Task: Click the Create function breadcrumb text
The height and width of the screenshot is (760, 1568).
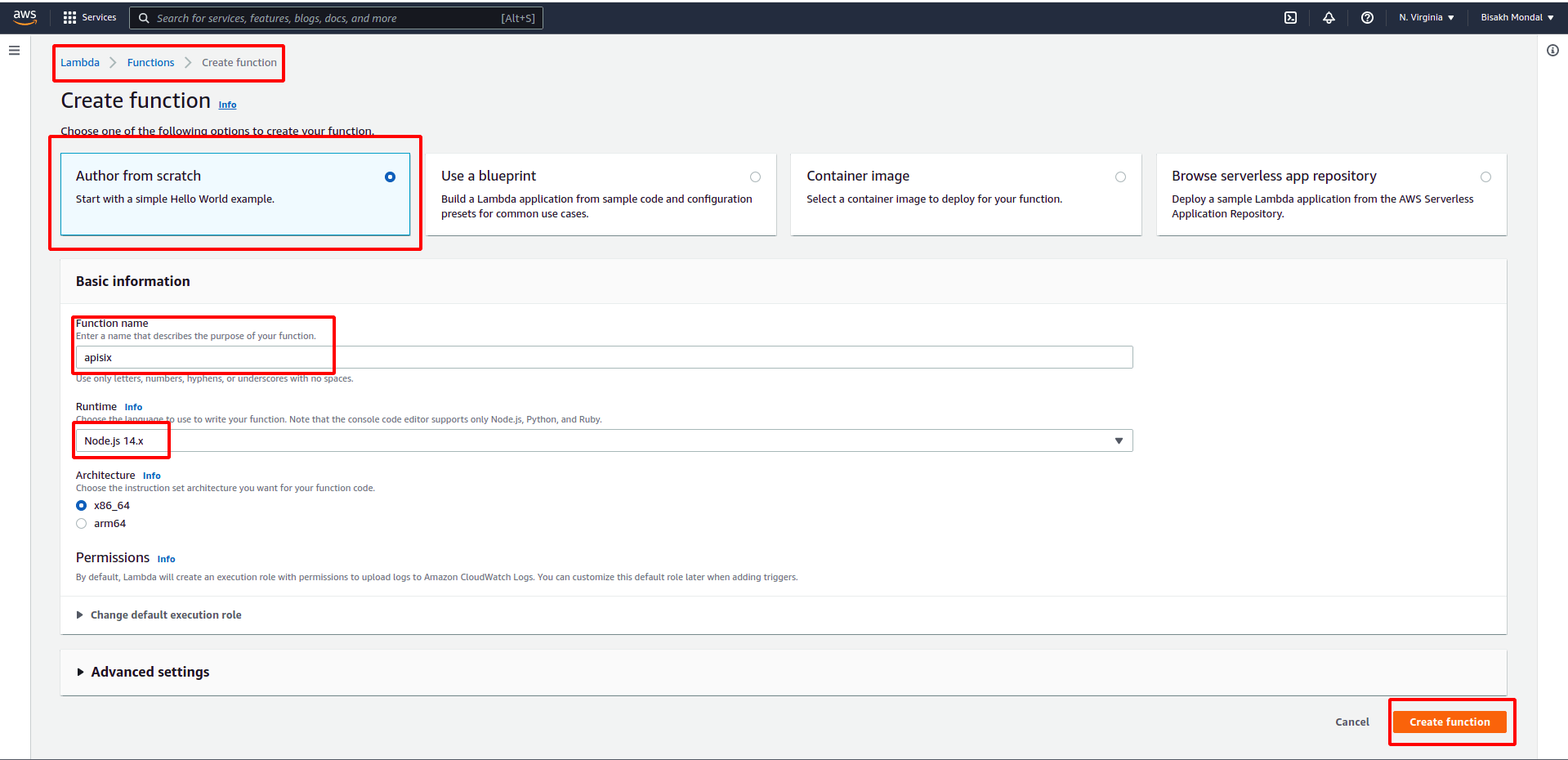Action: 239,63
